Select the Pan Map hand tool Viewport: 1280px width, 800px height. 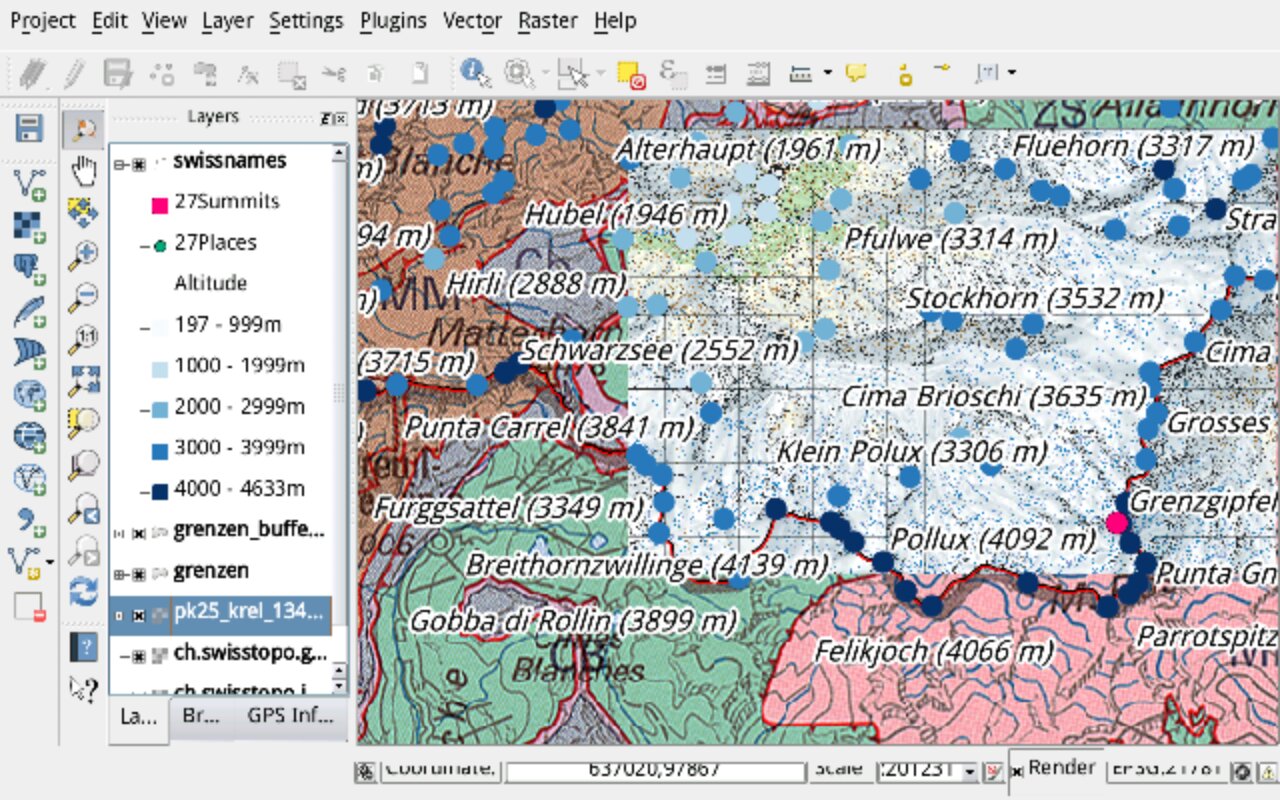tap(84, 171)
